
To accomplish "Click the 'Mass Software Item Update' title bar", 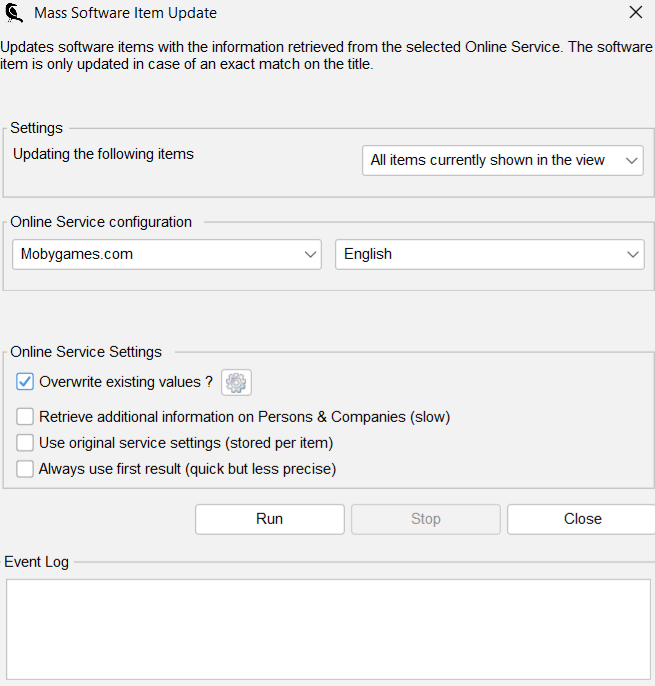I will point(126,13).
